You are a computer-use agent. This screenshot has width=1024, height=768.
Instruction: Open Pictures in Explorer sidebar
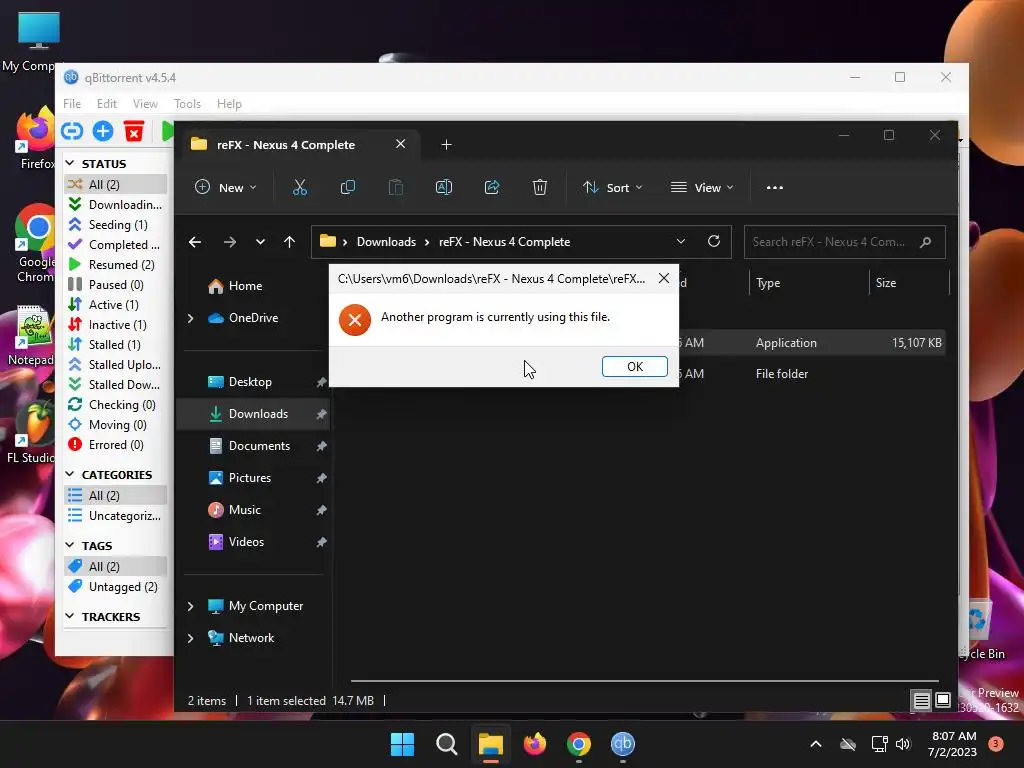[249, 478]
